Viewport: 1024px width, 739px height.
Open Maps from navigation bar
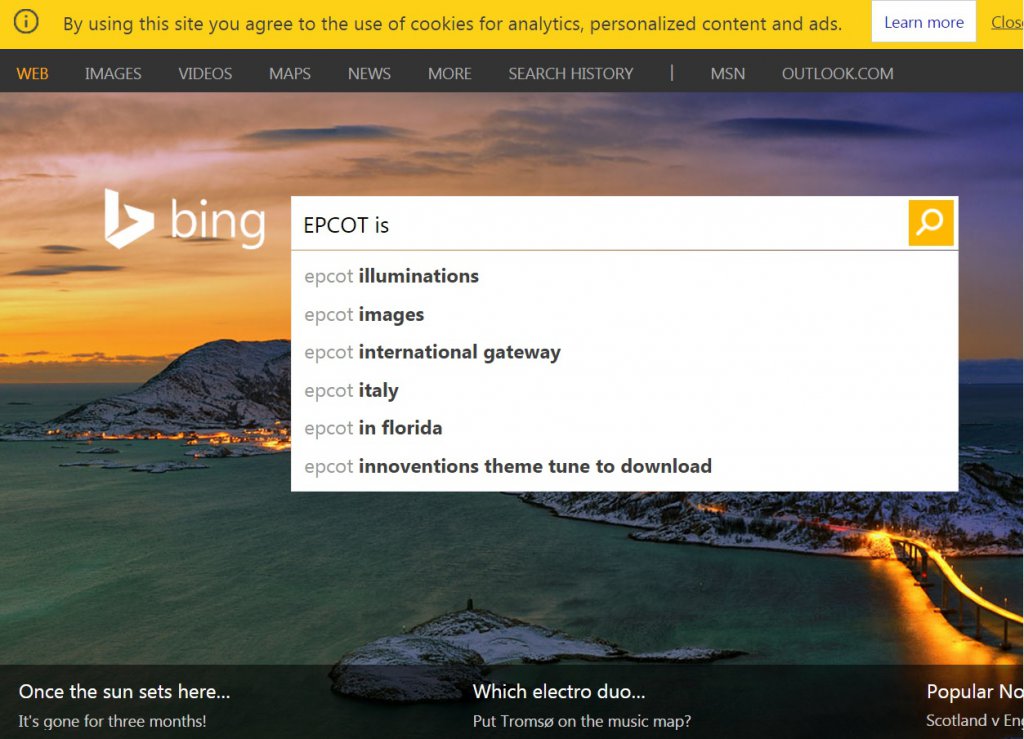[x=289, y=74]
